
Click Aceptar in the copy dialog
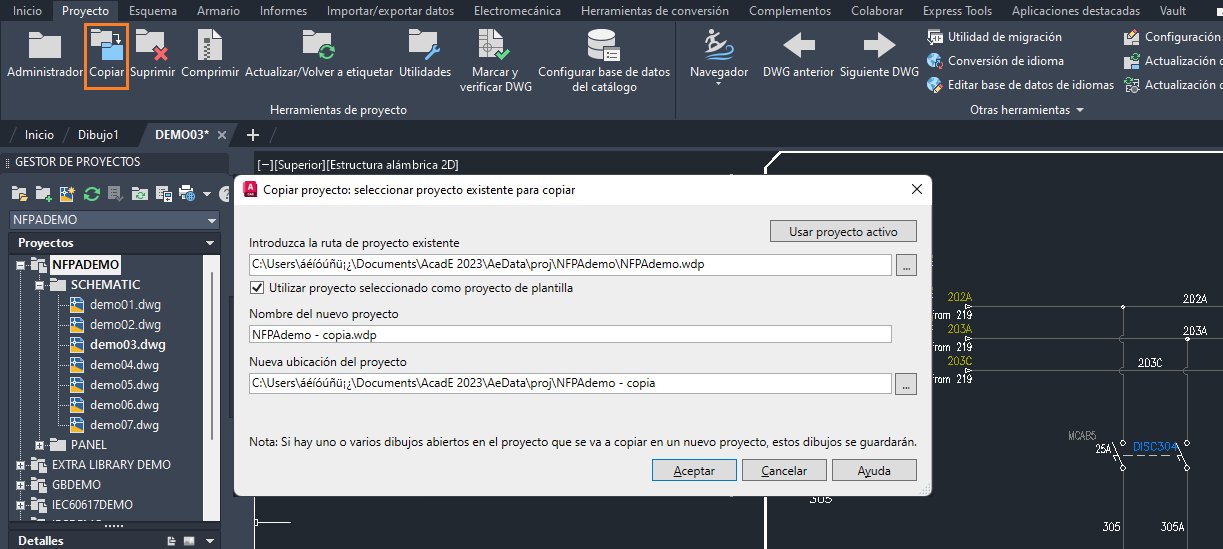point(694,470)
